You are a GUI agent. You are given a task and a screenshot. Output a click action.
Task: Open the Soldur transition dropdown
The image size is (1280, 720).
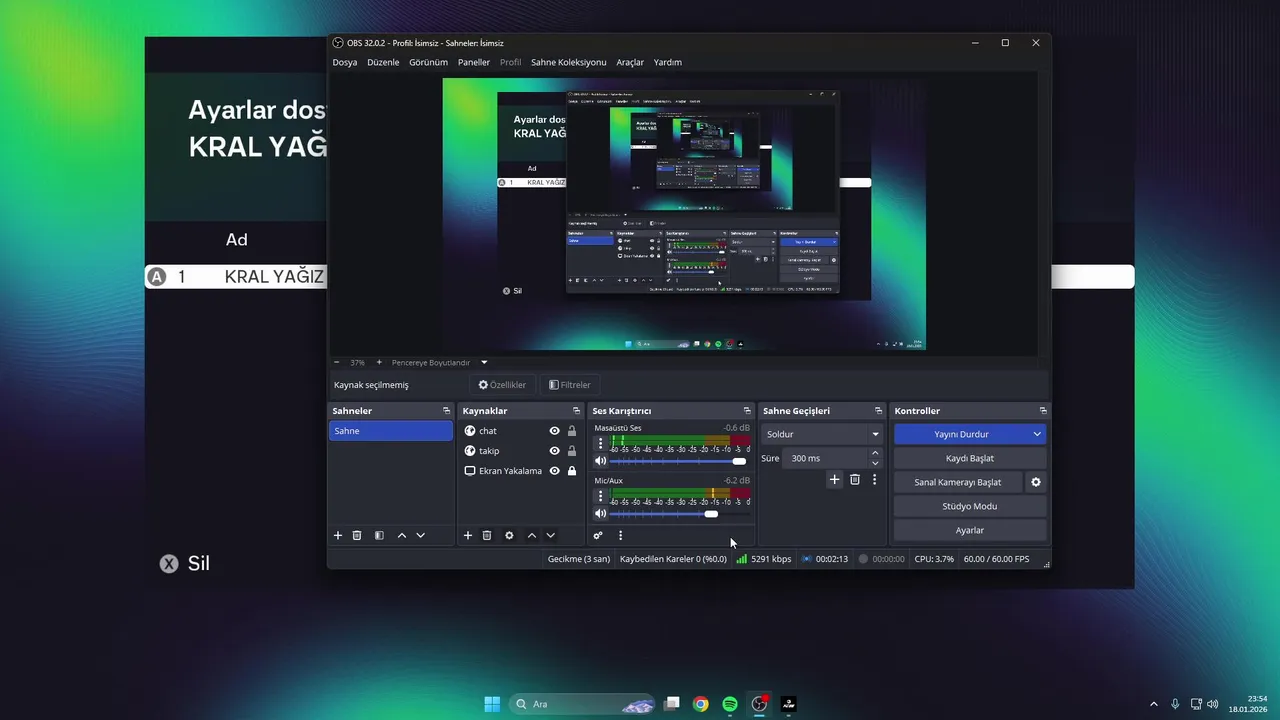coord(822,435)
